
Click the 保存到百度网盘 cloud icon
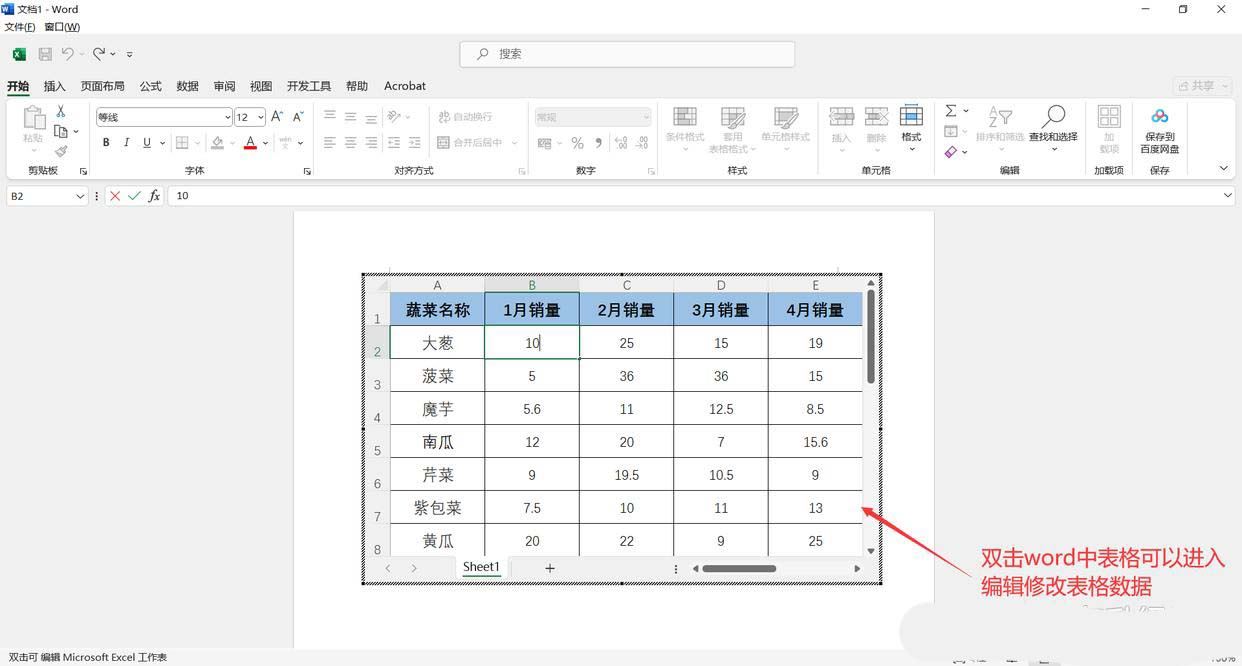coord(1159,117)
